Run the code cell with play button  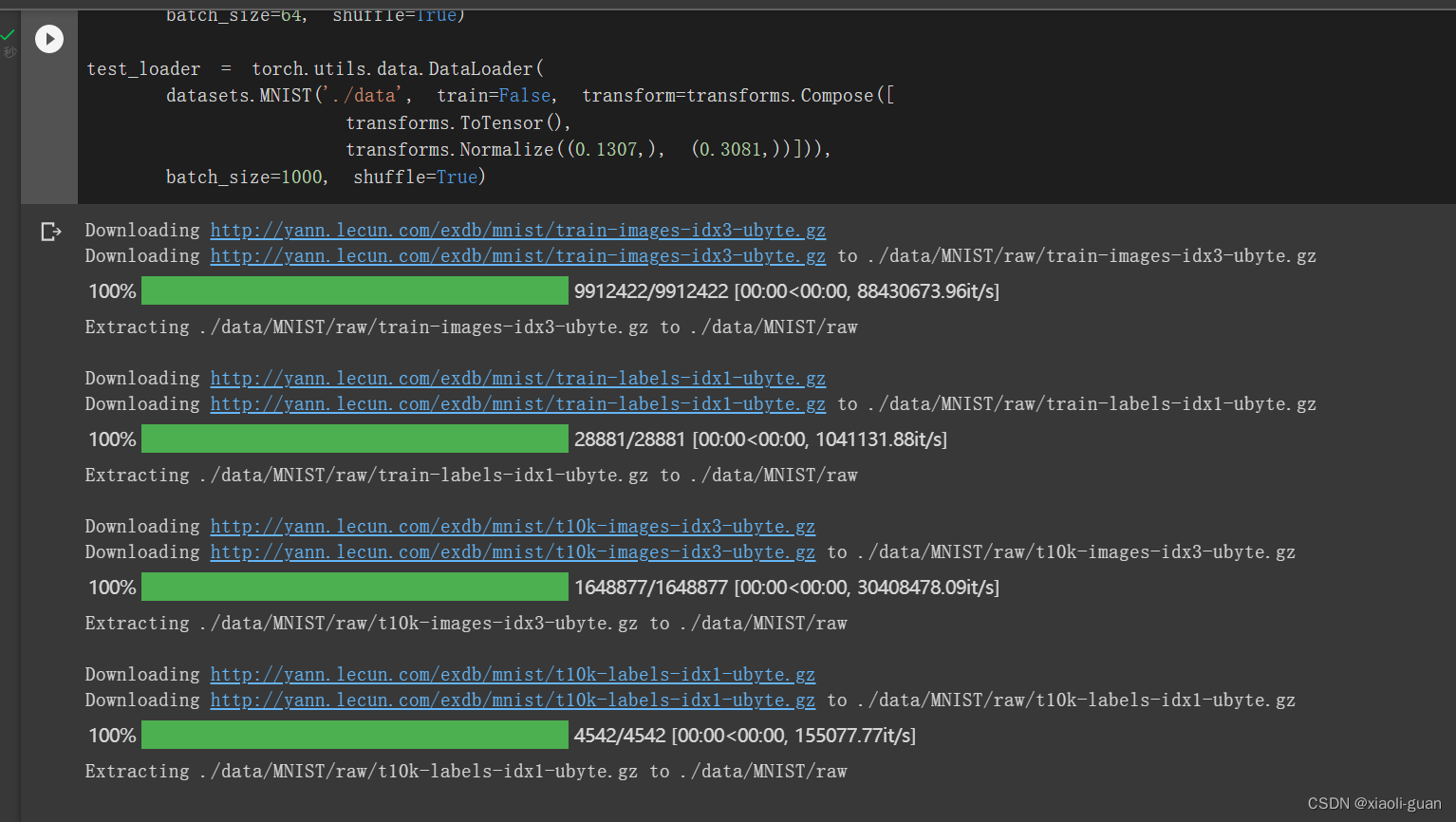[49, 39]
